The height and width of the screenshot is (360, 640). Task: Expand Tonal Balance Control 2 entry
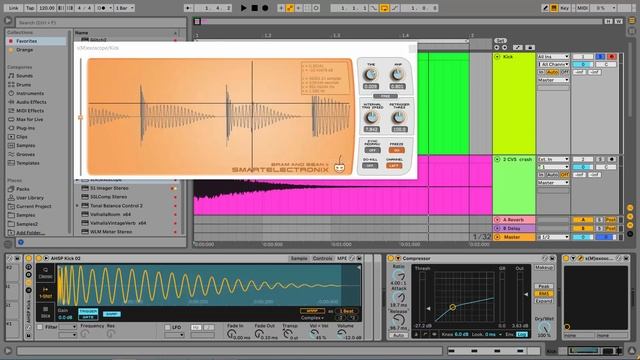78,206
